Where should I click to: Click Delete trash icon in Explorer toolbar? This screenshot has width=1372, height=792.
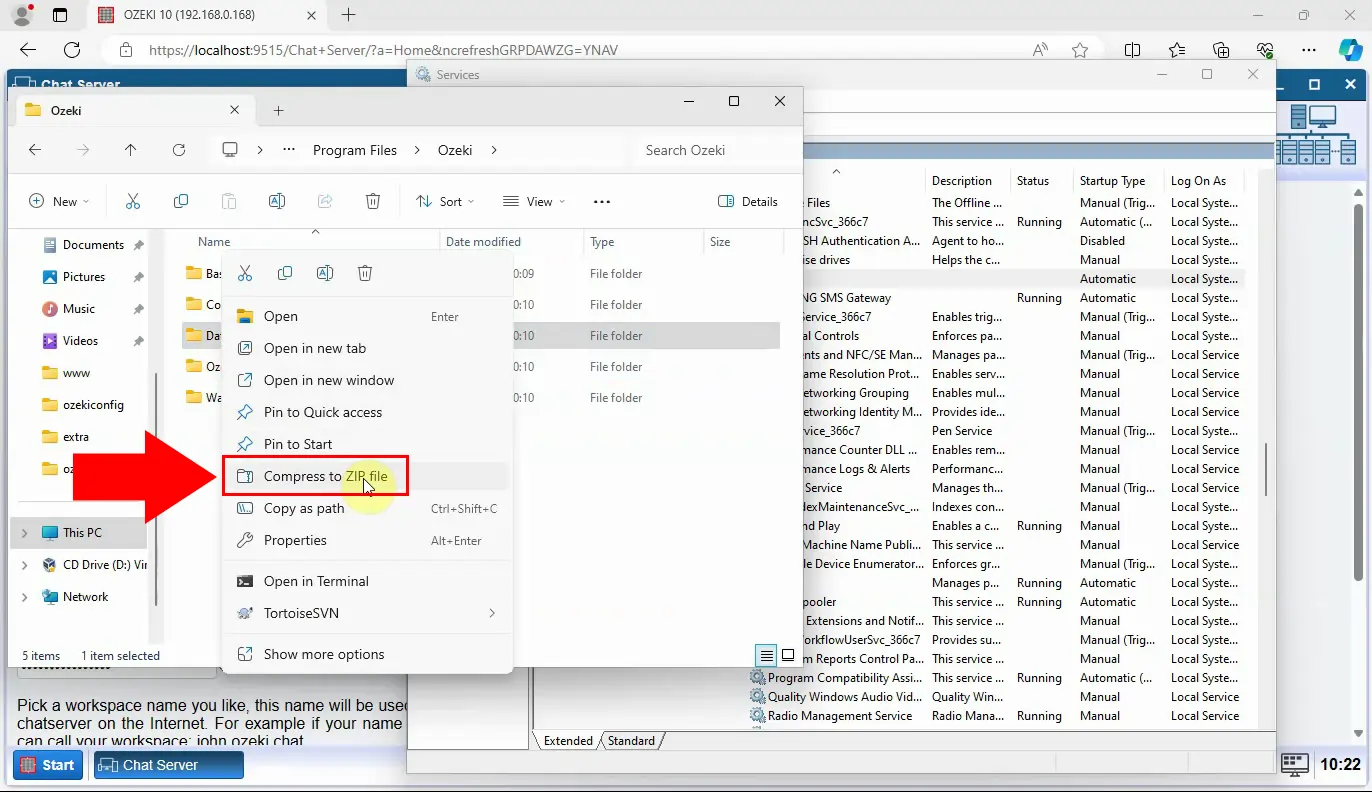(373, 201)
